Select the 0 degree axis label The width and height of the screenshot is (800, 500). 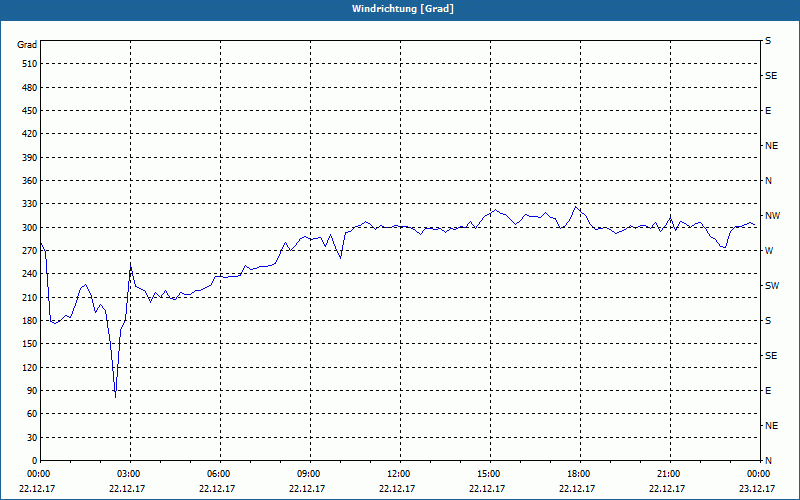[x=34, y=461]
